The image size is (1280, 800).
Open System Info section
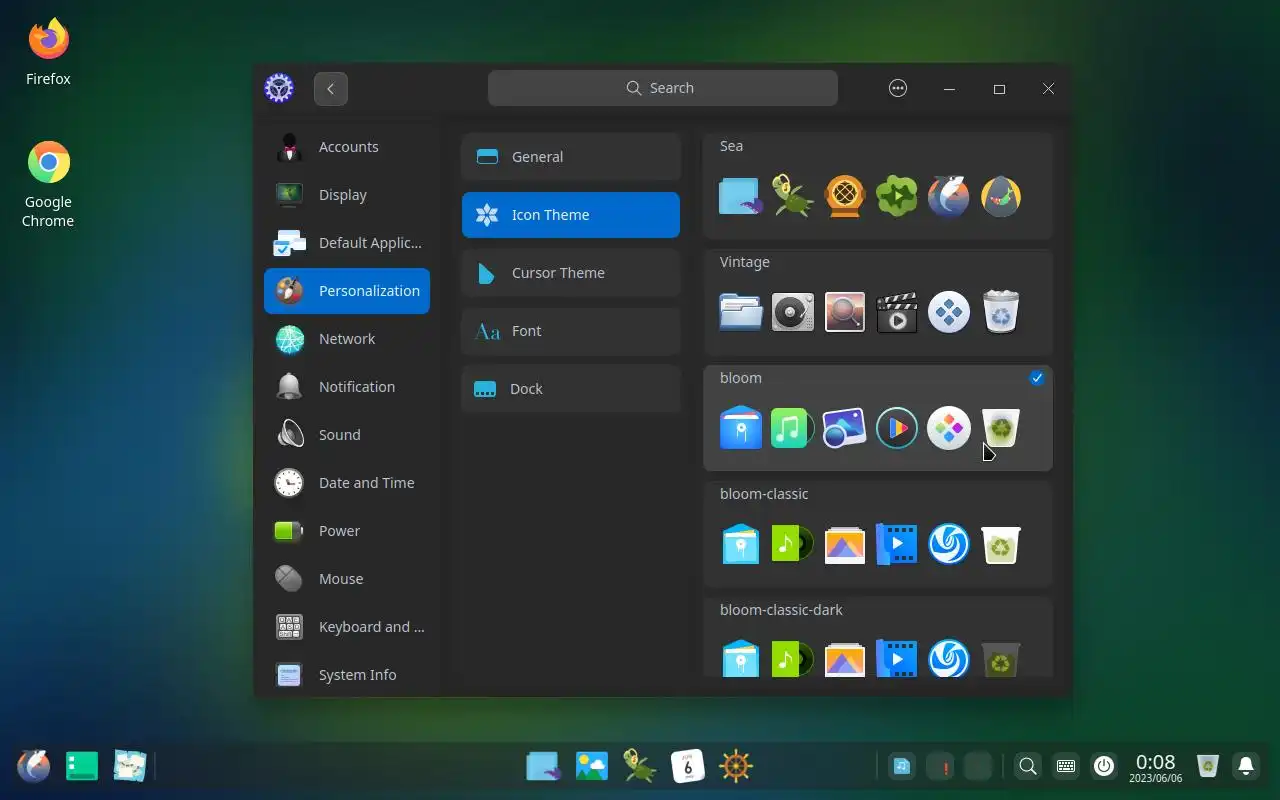[347, 675]
